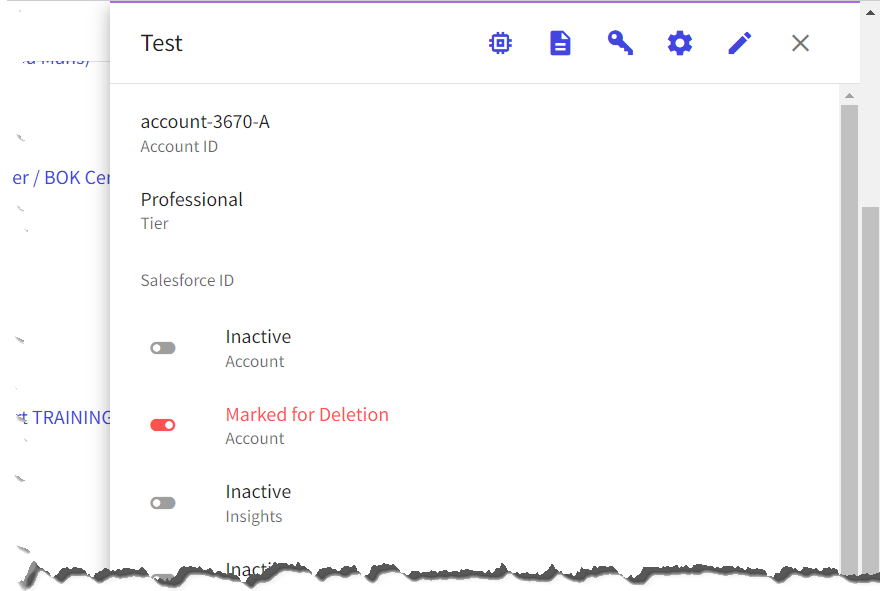The width and height of the screenshot is (880, 591).
Task: Click the Marked for Deletion label
Action: pyautogui.click(x=307, y=415)
